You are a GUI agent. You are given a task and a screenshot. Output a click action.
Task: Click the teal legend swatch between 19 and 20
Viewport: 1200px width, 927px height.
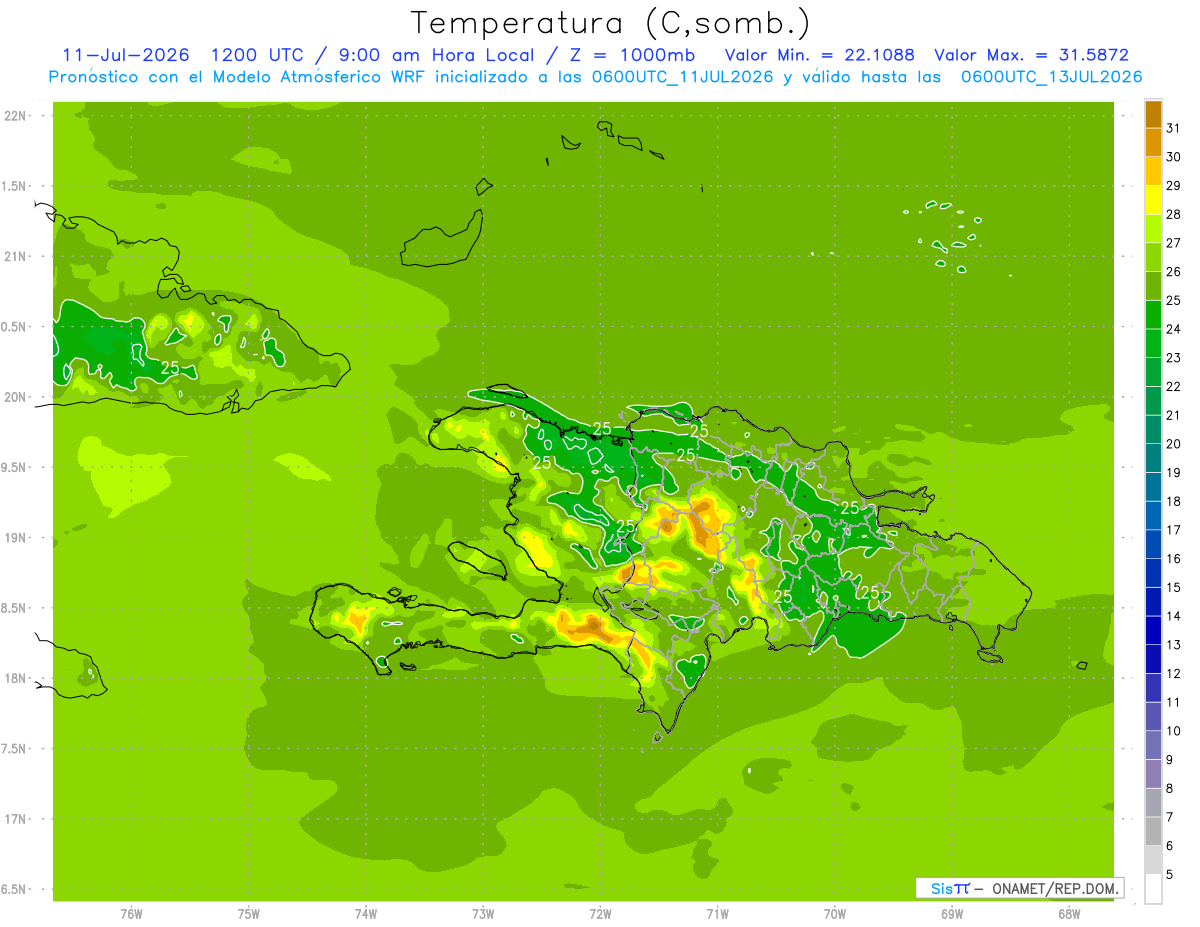(x=1153, y=458)
